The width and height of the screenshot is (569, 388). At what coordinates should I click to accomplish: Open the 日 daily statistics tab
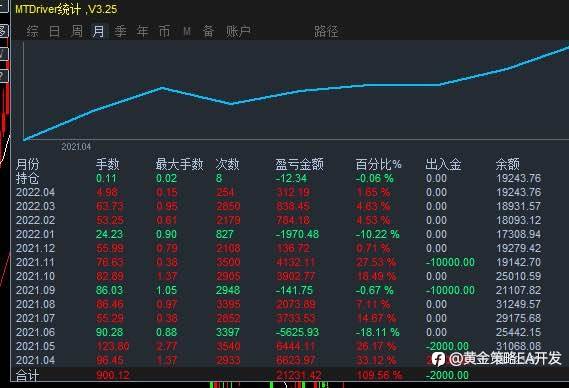click(x=54, y=32)
